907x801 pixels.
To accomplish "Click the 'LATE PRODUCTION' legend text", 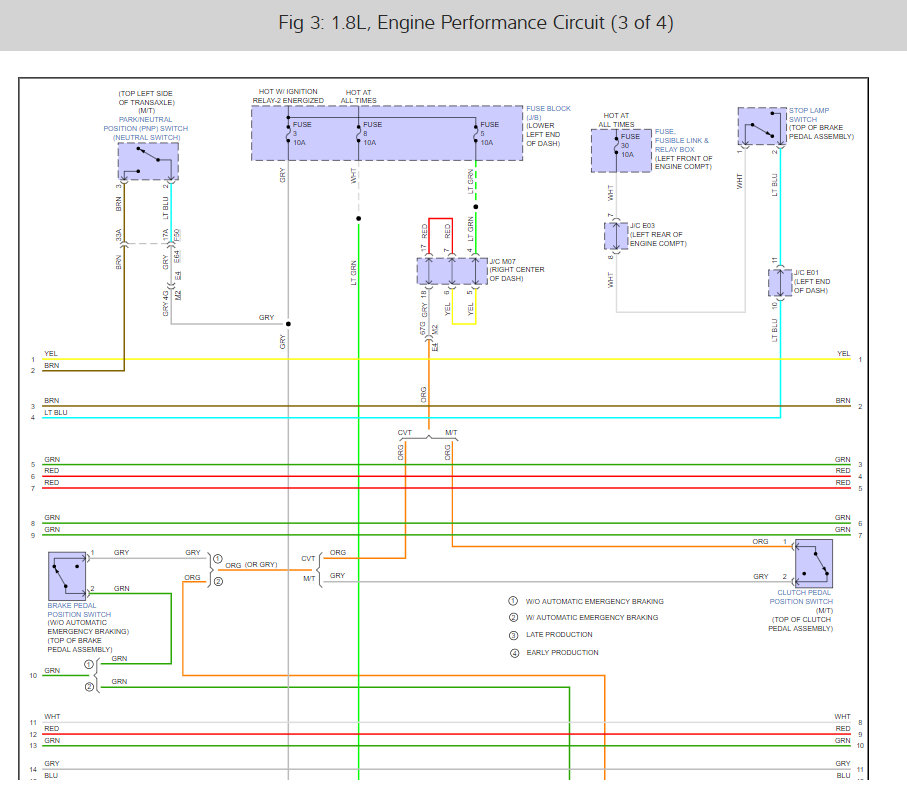I will click(558, 635).
